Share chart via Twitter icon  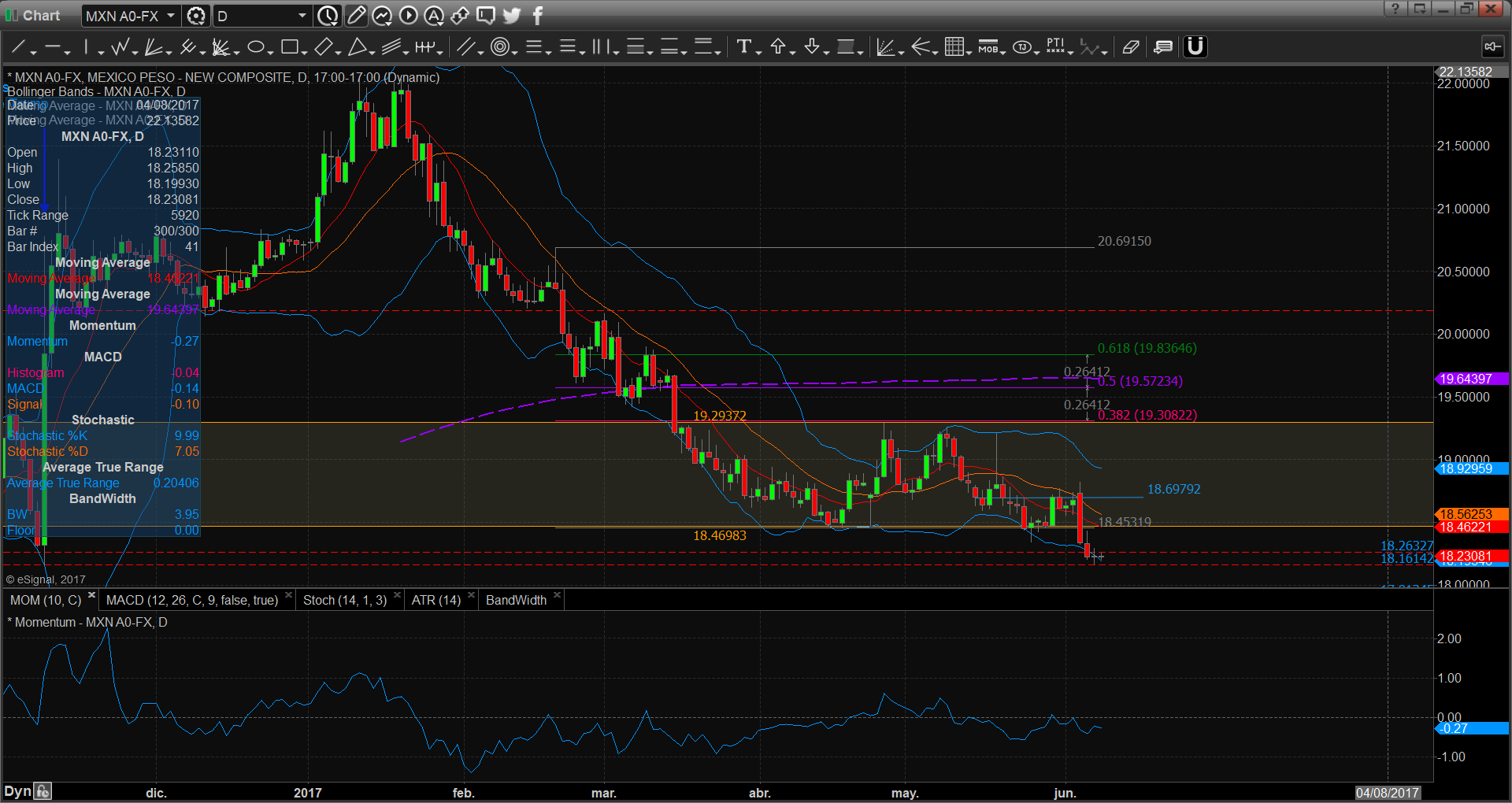[x=512, y=16]
